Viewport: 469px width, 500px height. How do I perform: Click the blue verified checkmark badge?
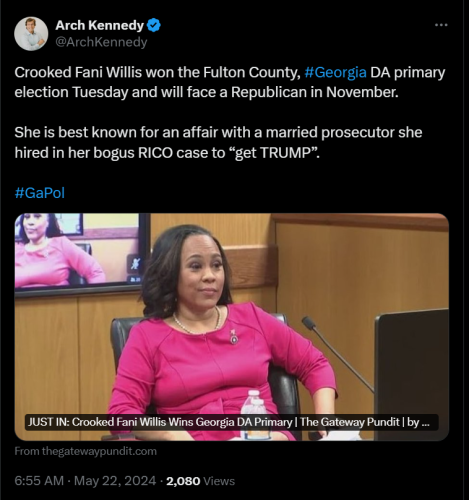click(154, 25)
